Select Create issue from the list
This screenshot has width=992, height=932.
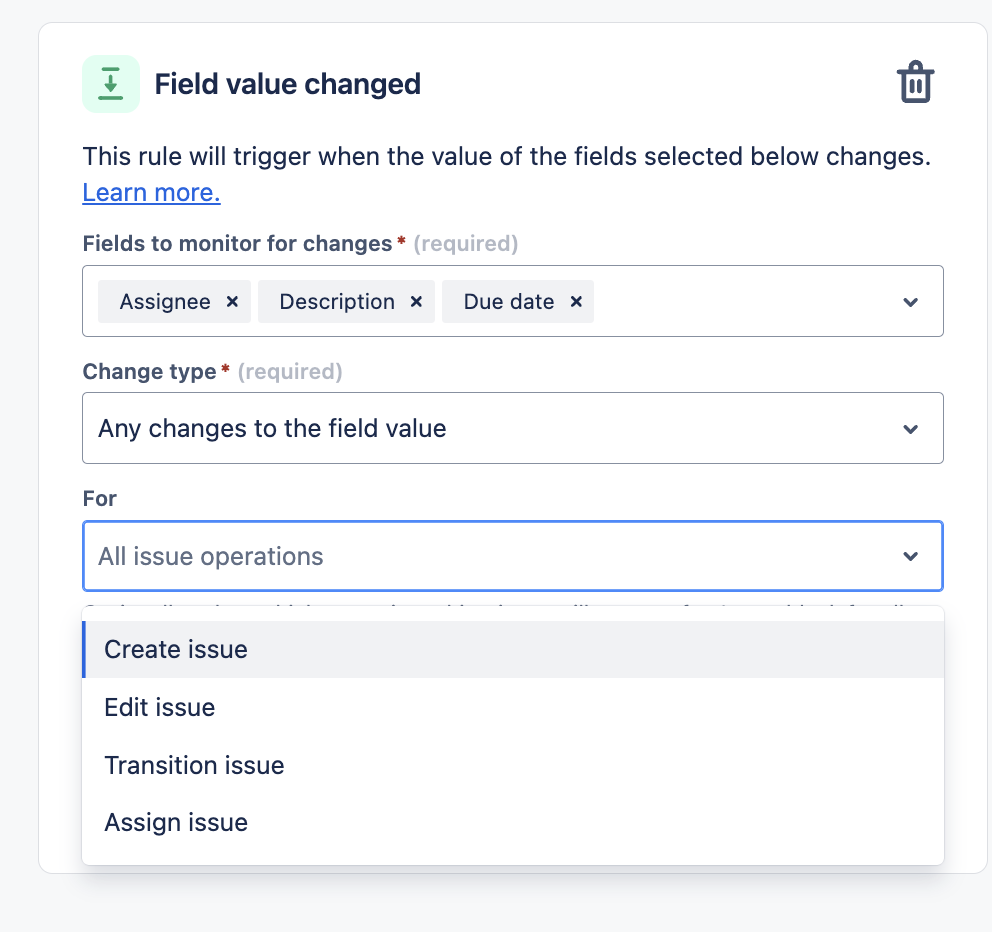coord(176,650)
